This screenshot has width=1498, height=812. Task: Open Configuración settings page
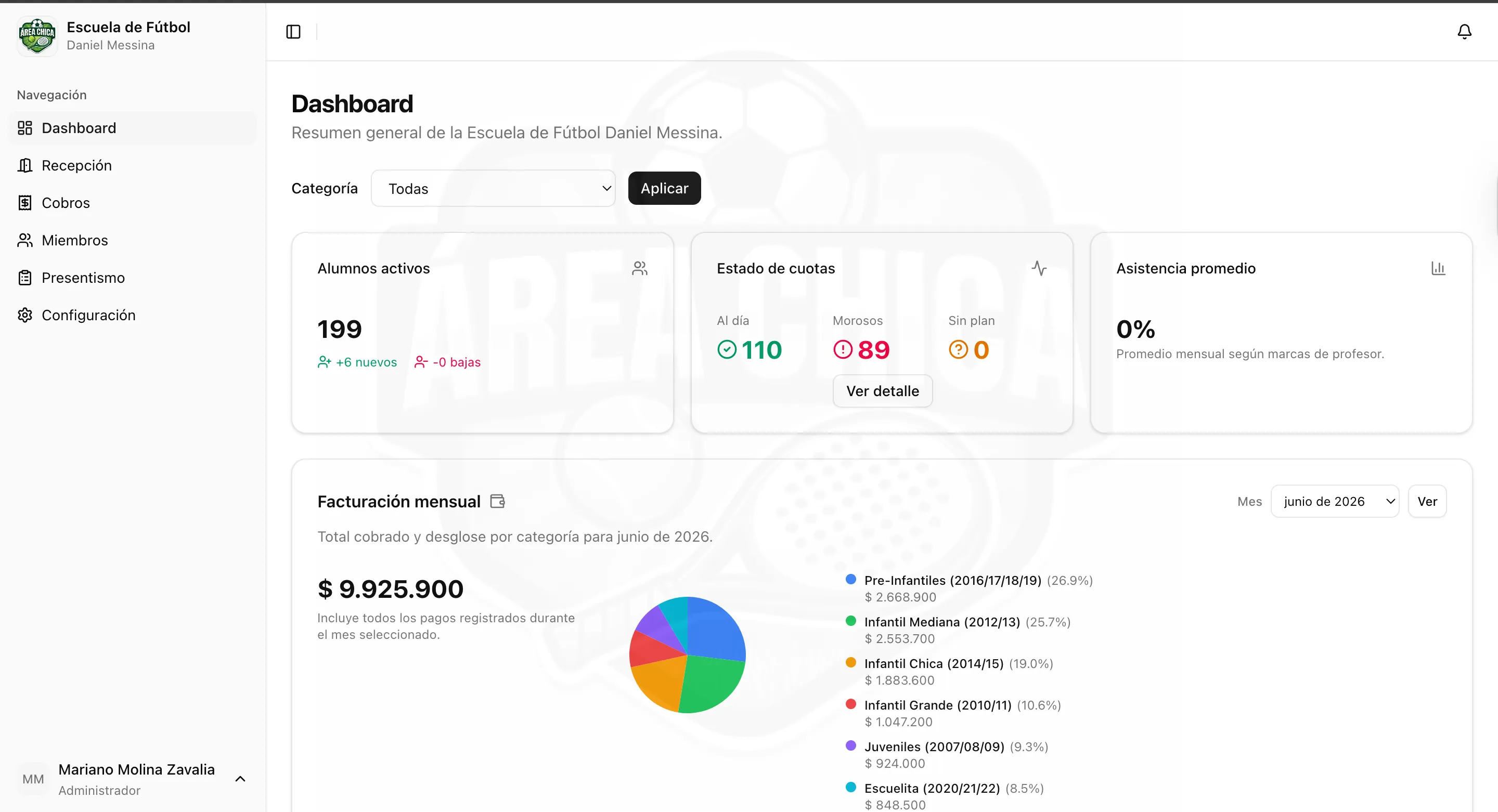[x=133, y=315]
